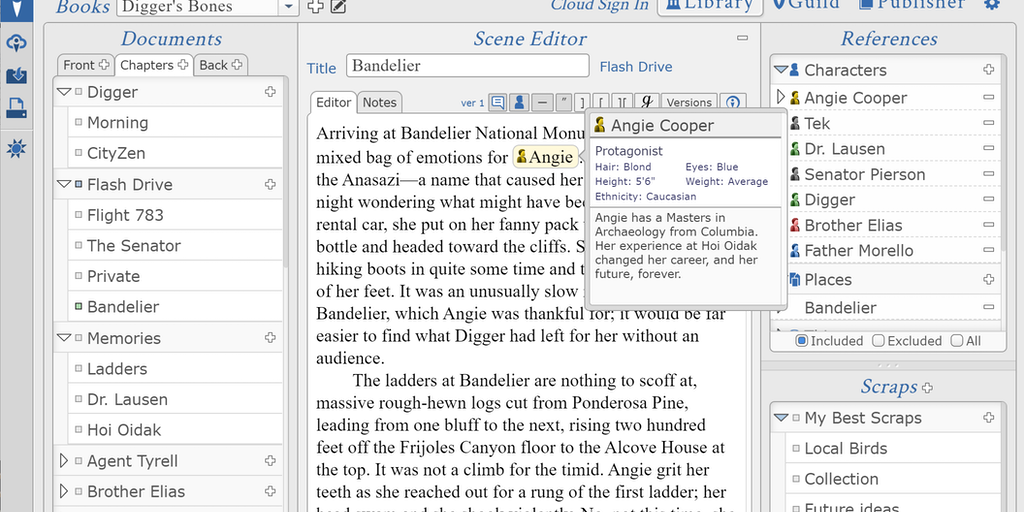This screenshot has height=512, width=1024.
Task: Click the scene Title field containing Bandelier
Action: coord(467,66)
